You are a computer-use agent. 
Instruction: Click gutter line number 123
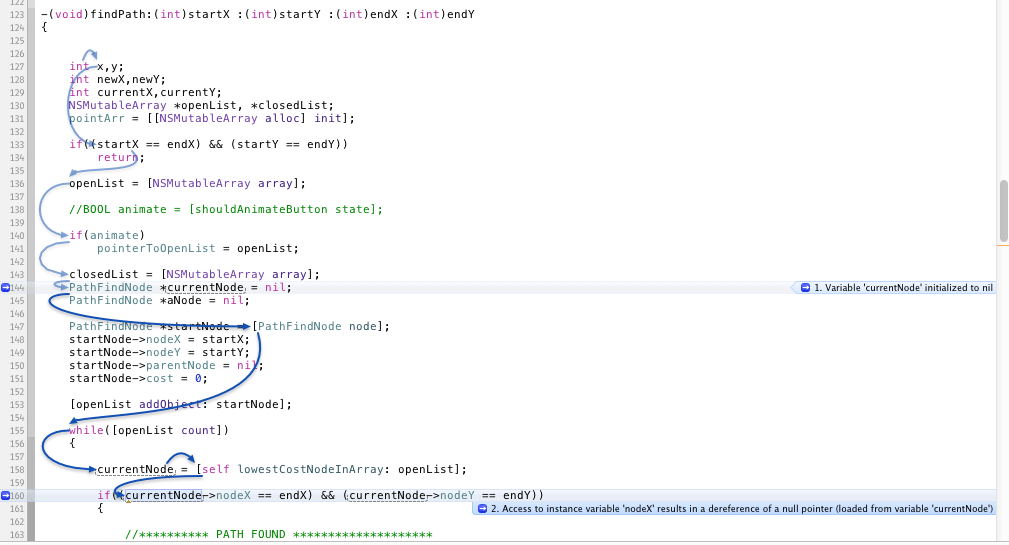[17, 14]
